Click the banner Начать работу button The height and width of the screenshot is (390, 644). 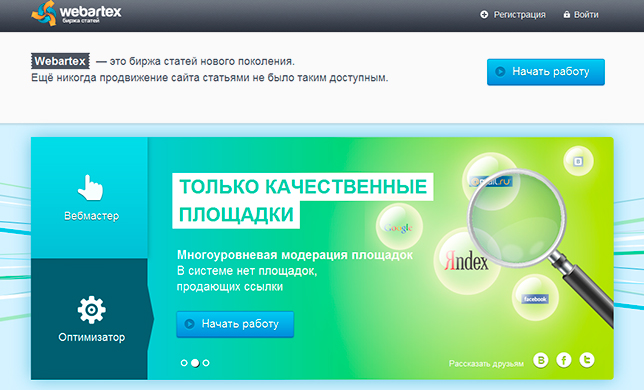click(235, 324)
